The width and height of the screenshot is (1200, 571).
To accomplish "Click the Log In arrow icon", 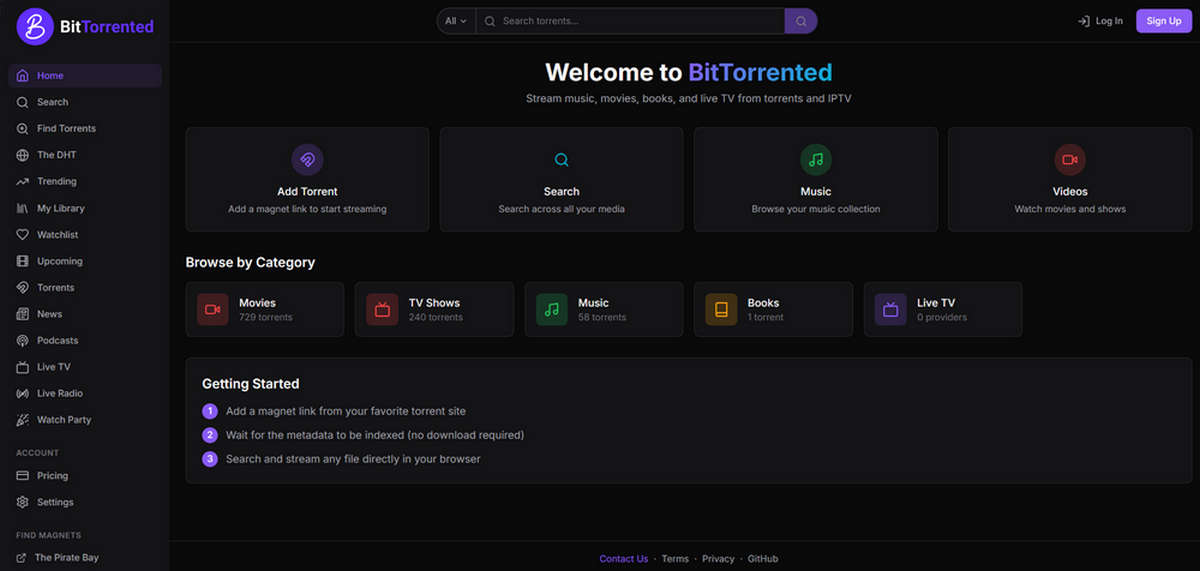I will (1083, 21).
